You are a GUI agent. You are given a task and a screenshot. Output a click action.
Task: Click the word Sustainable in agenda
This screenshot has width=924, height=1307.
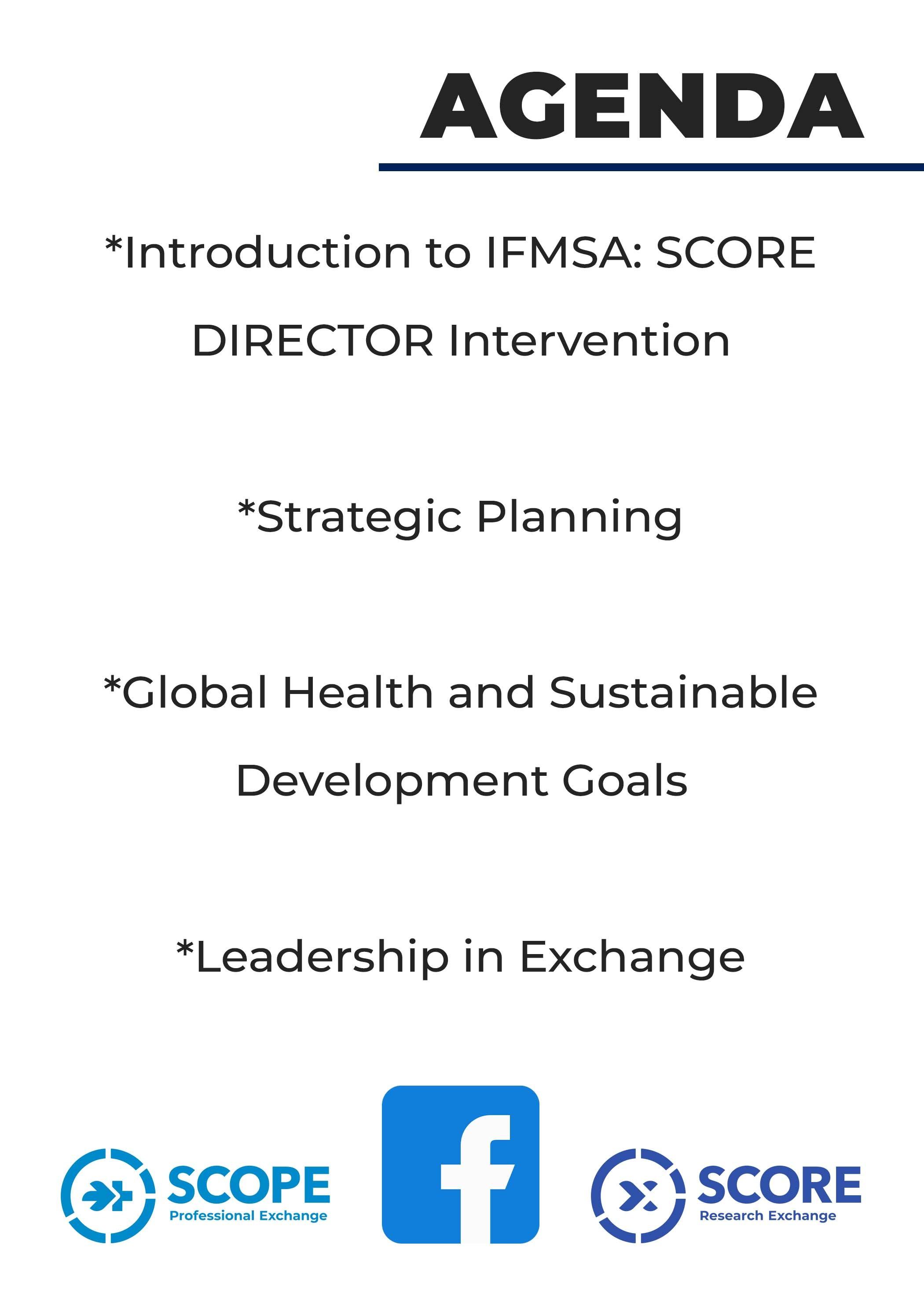(x=683, y=693)
